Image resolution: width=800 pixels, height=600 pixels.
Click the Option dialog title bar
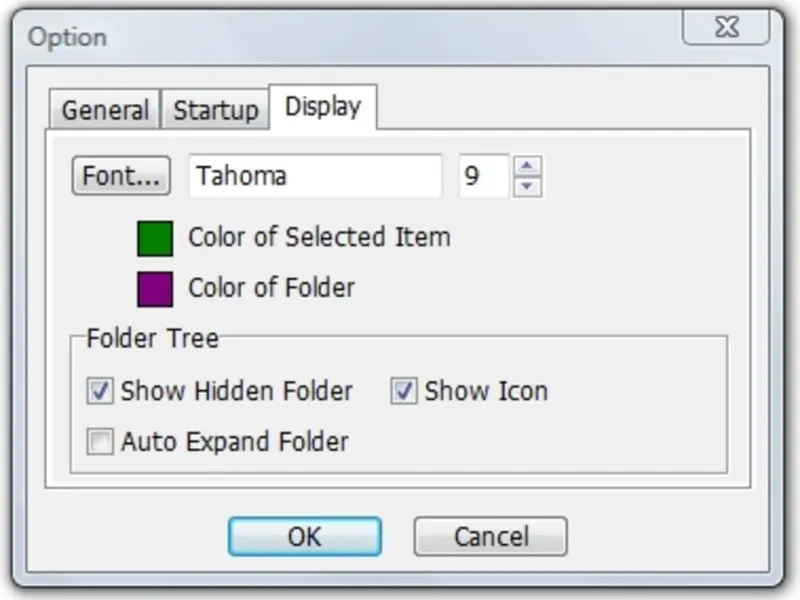pyautogui.click(x=350, y=38)
